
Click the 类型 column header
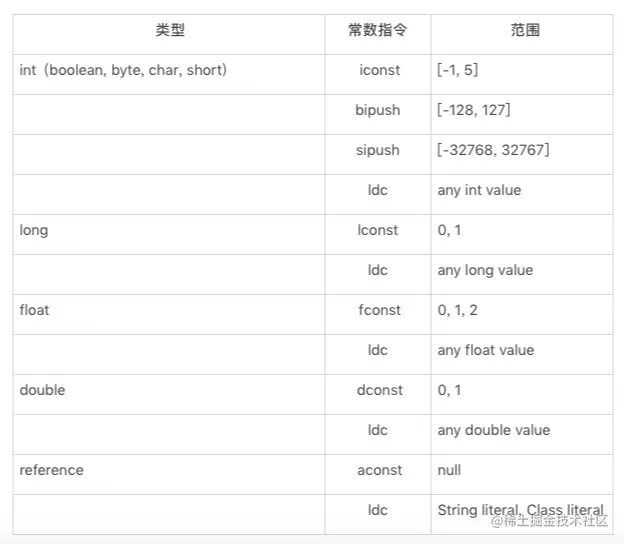[170, 30]
